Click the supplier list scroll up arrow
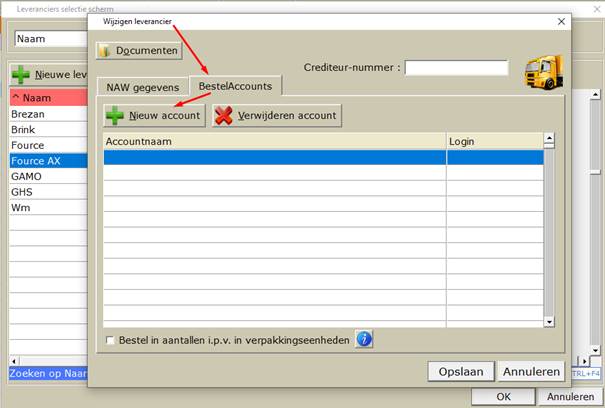 [595, 94]
